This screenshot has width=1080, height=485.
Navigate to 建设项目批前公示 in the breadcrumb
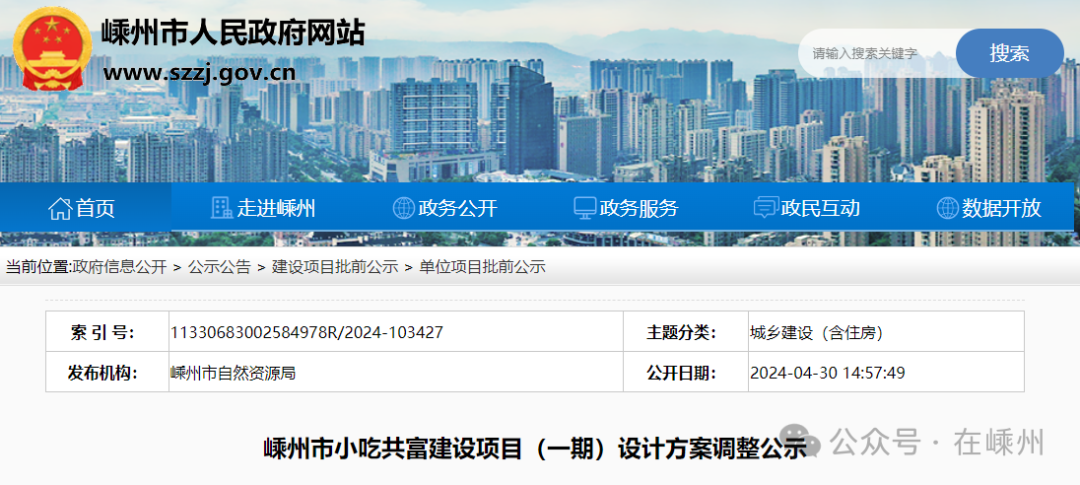click(335, 267)
